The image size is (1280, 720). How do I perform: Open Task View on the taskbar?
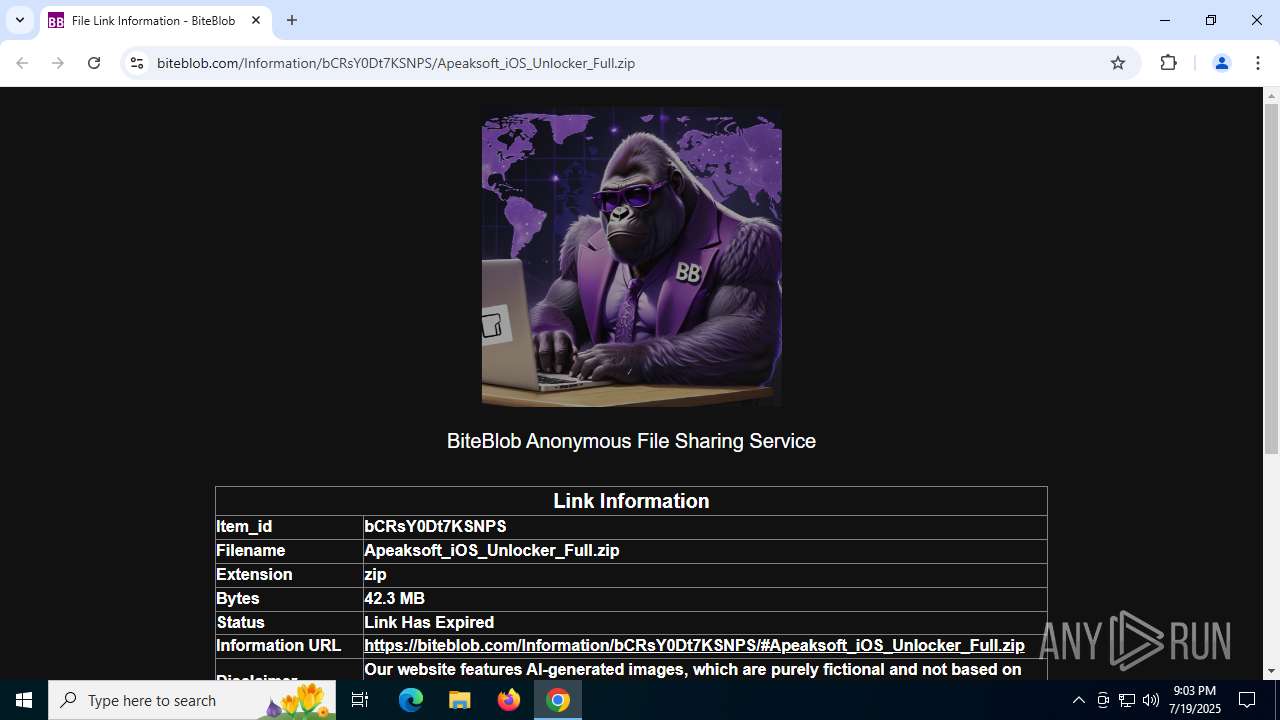pos(360,700)
